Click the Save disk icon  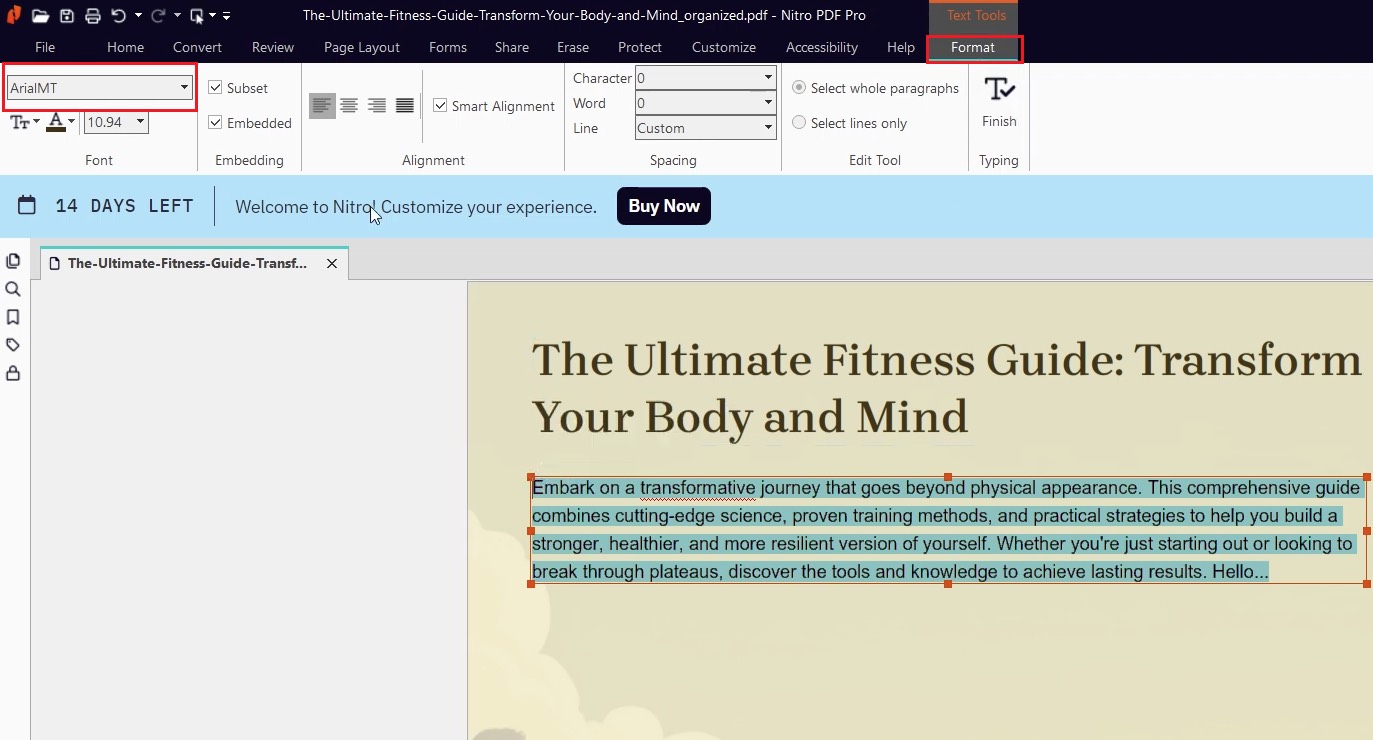point(66,16)
